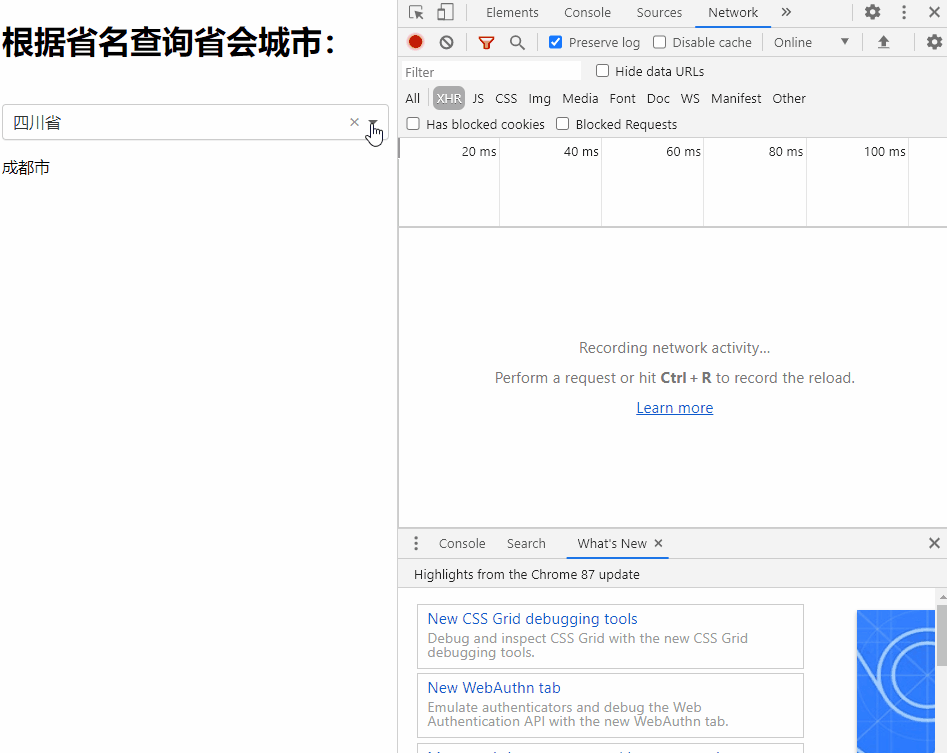Close the bottom drawer panel
This screenshot has width=947, height=753.
[x=934, y=543]
